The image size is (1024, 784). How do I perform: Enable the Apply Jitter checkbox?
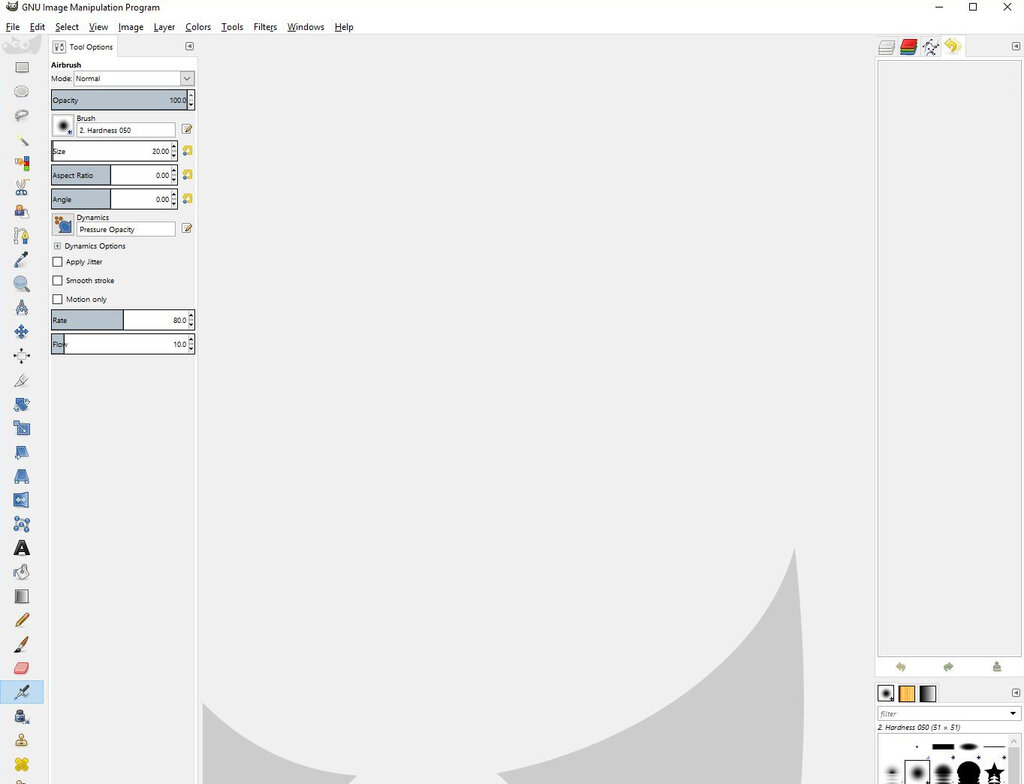coord(57,262)
